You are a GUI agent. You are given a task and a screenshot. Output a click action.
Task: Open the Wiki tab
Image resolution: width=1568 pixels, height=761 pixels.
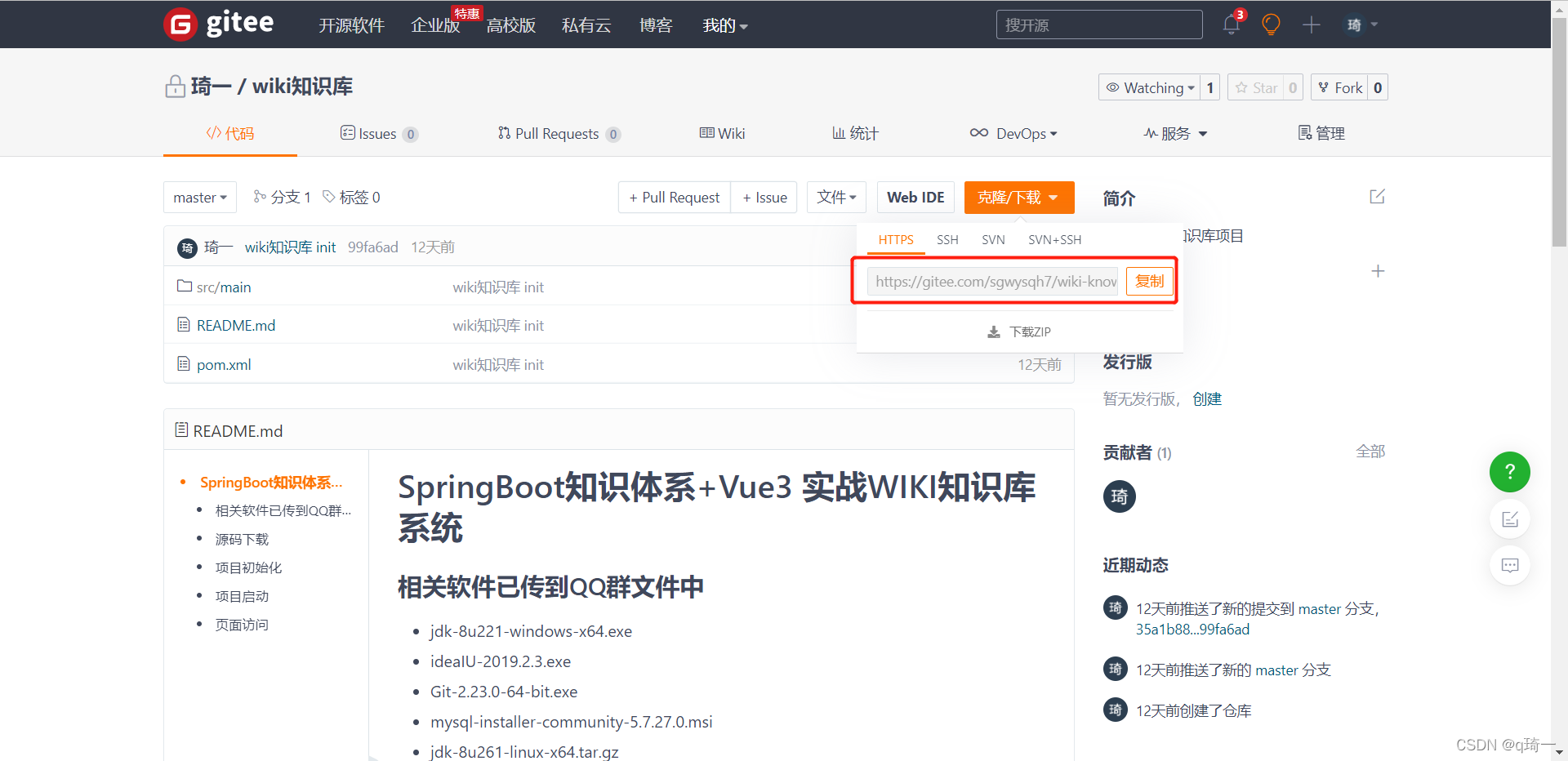pyautogui.click(x=723, y=133)
